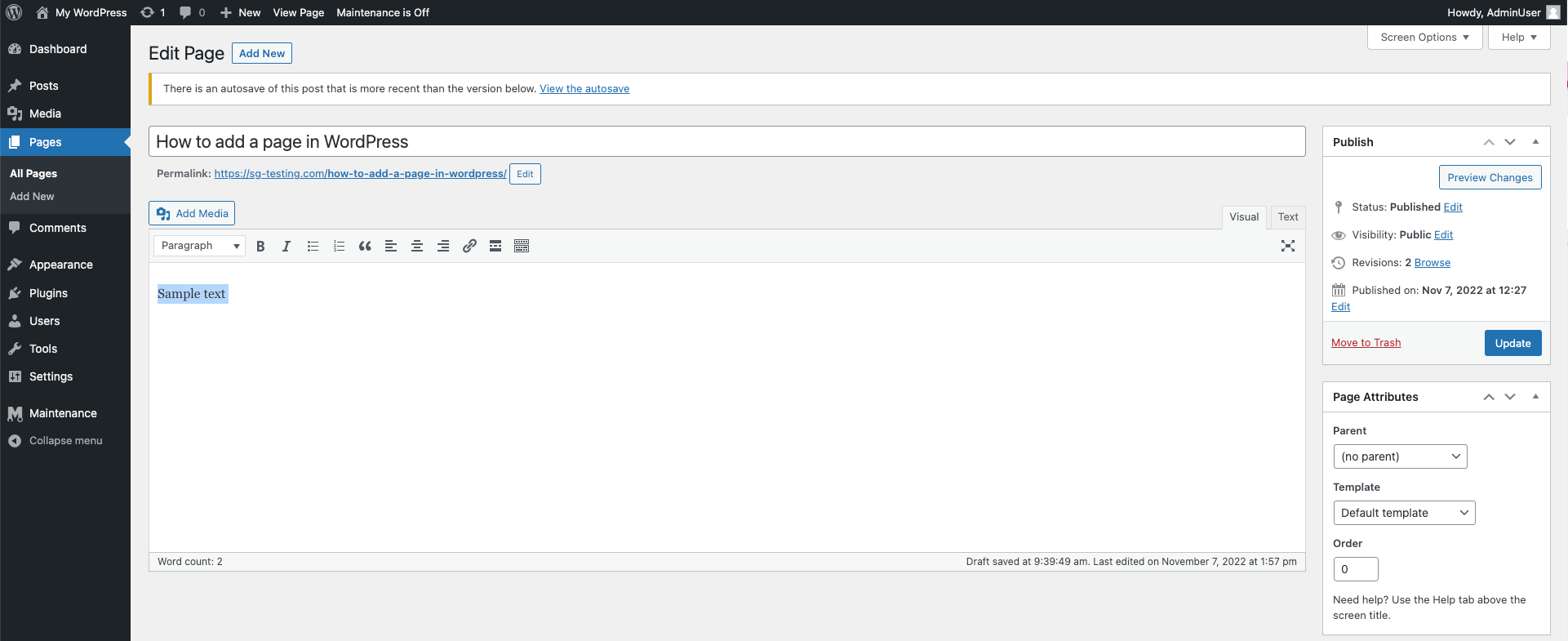
Task: Click Preview Changes button
Action: click(x=1490, y=177)
